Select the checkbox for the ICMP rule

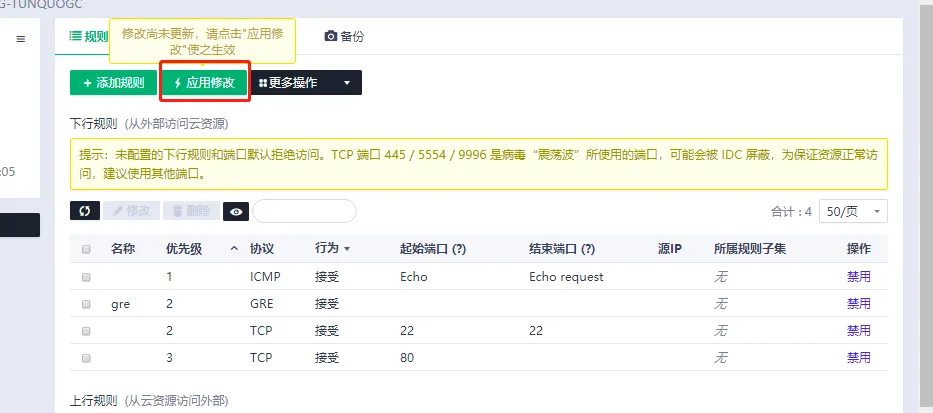tap(86, 277)
